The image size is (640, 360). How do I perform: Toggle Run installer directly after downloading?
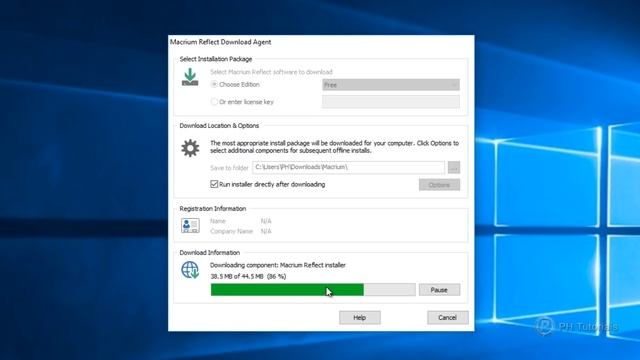click(214, 184)
